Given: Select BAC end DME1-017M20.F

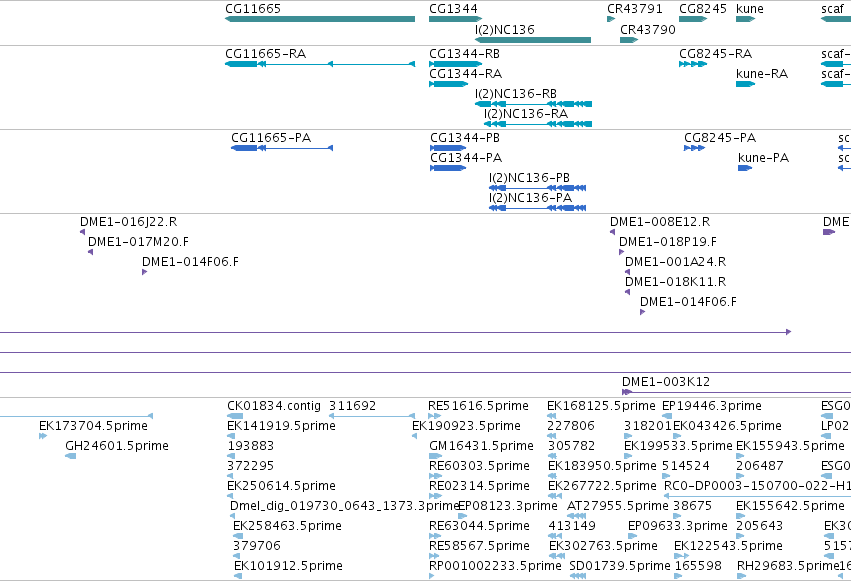Looking at the screenshot, I should coord(90,252).
